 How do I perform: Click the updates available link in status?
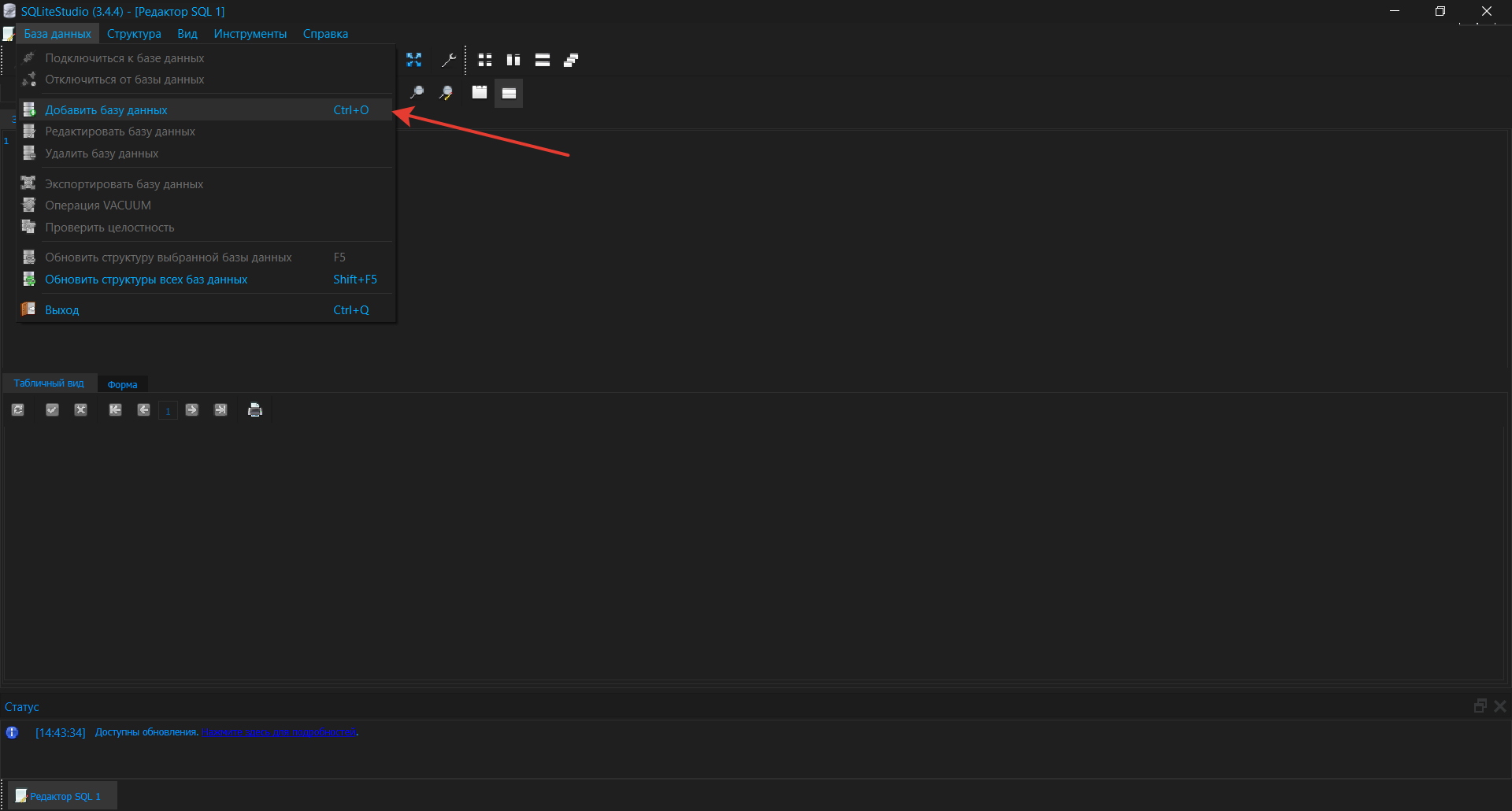pyautogui.click(x=280, y=732)
